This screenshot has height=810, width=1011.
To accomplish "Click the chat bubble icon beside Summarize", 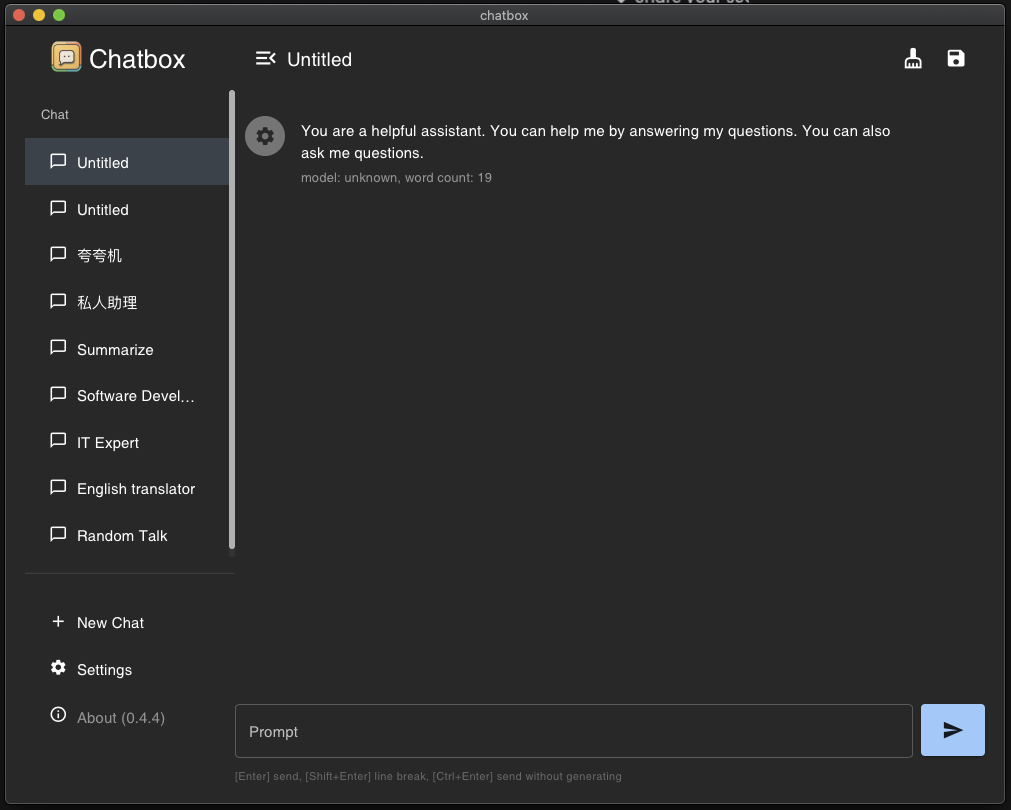I will pos(58,348).
